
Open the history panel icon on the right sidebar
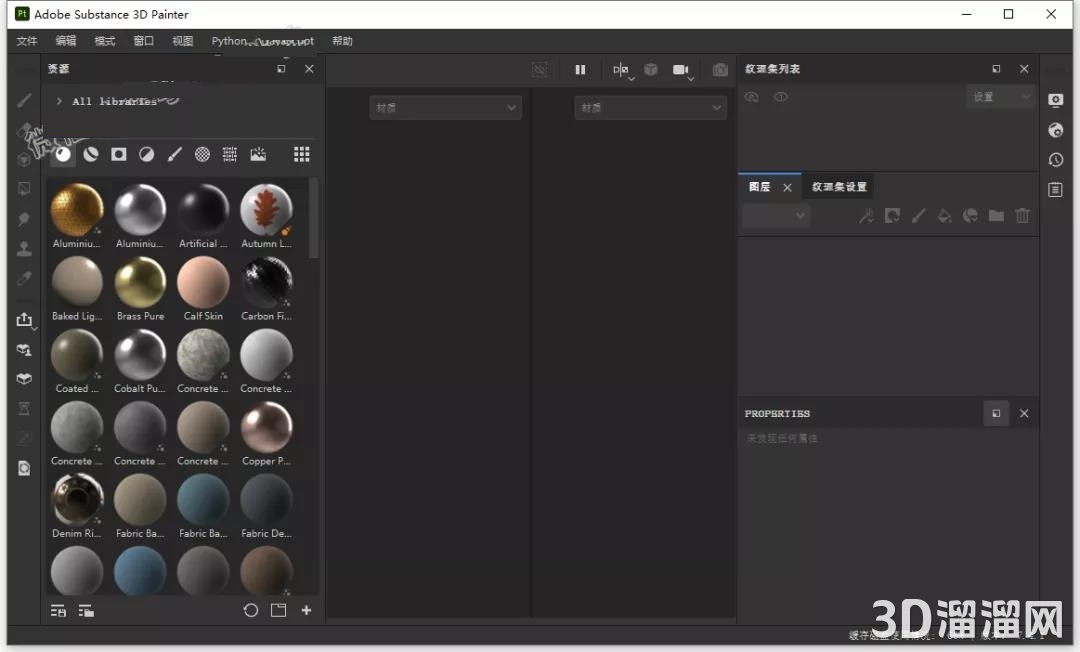pos(1055,160)
